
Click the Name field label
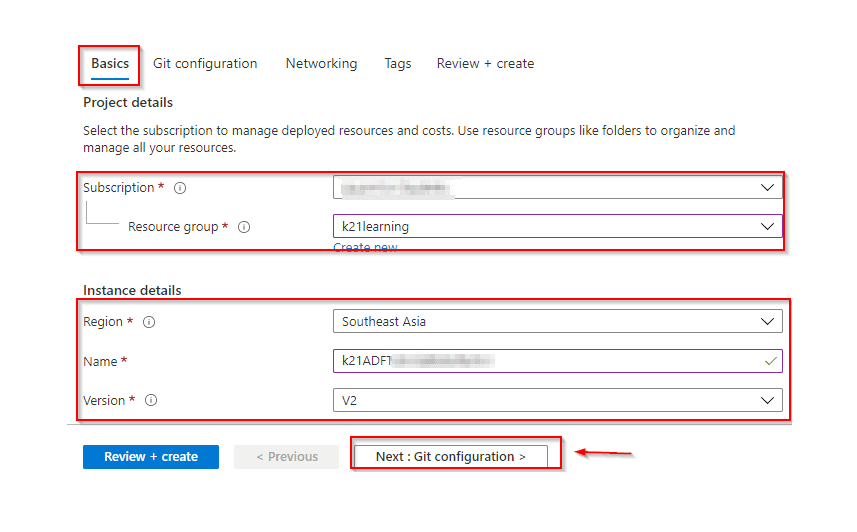tap(102, 361)
